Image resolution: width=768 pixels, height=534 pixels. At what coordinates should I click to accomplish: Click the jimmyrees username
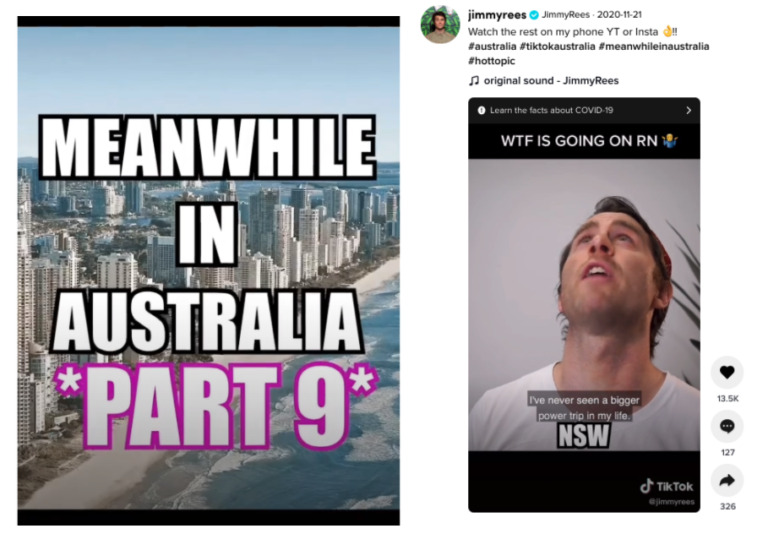pyautogui.click(x=497, y=15)
